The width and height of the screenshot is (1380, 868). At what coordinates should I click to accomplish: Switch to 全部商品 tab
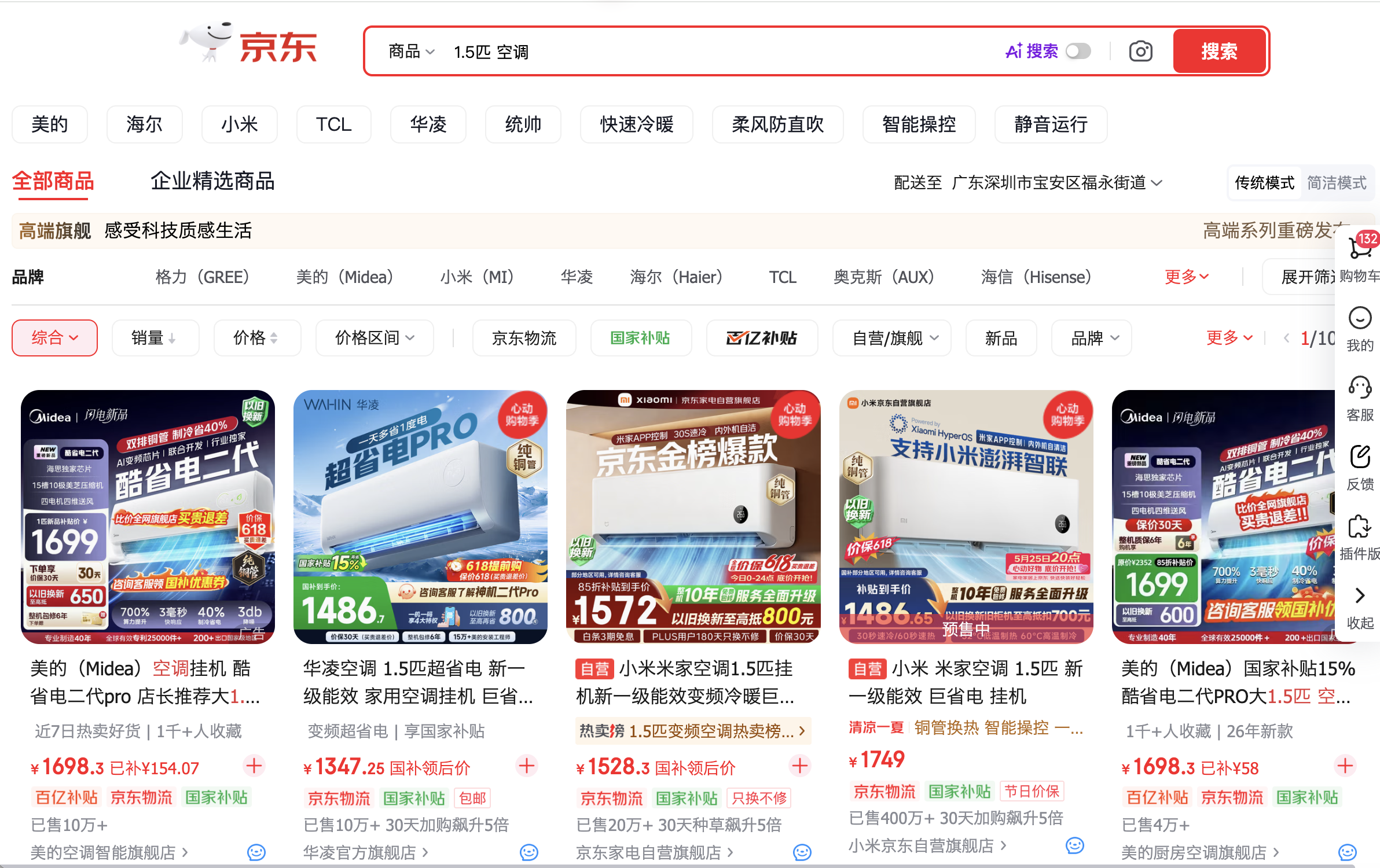pyautogui.click(x=53, y=182)
